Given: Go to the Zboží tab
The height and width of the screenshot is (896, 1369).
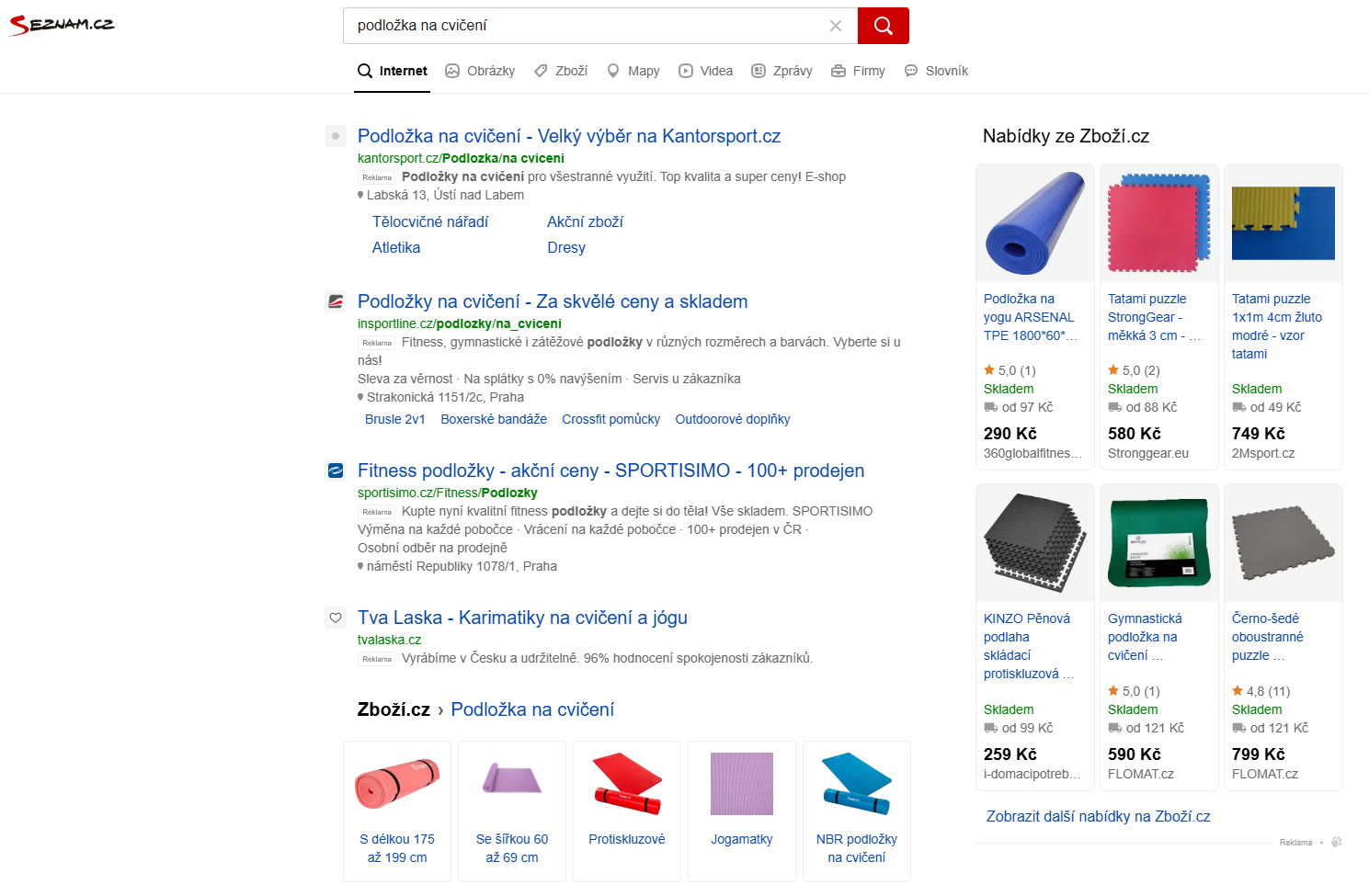Looking at the screenshot, I should [561, 71].
